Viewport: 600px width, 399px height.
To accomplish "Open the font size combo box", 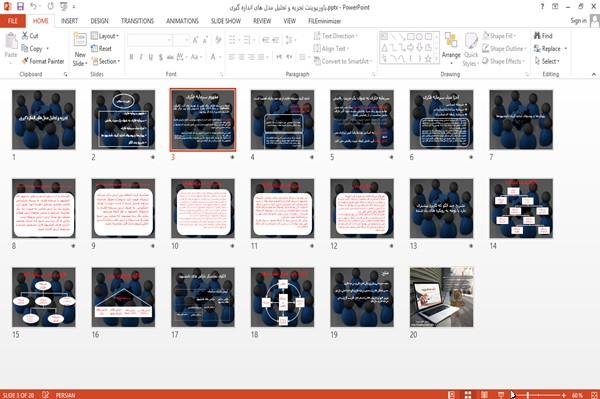I will pyautogui.click(x=181, y=40).
